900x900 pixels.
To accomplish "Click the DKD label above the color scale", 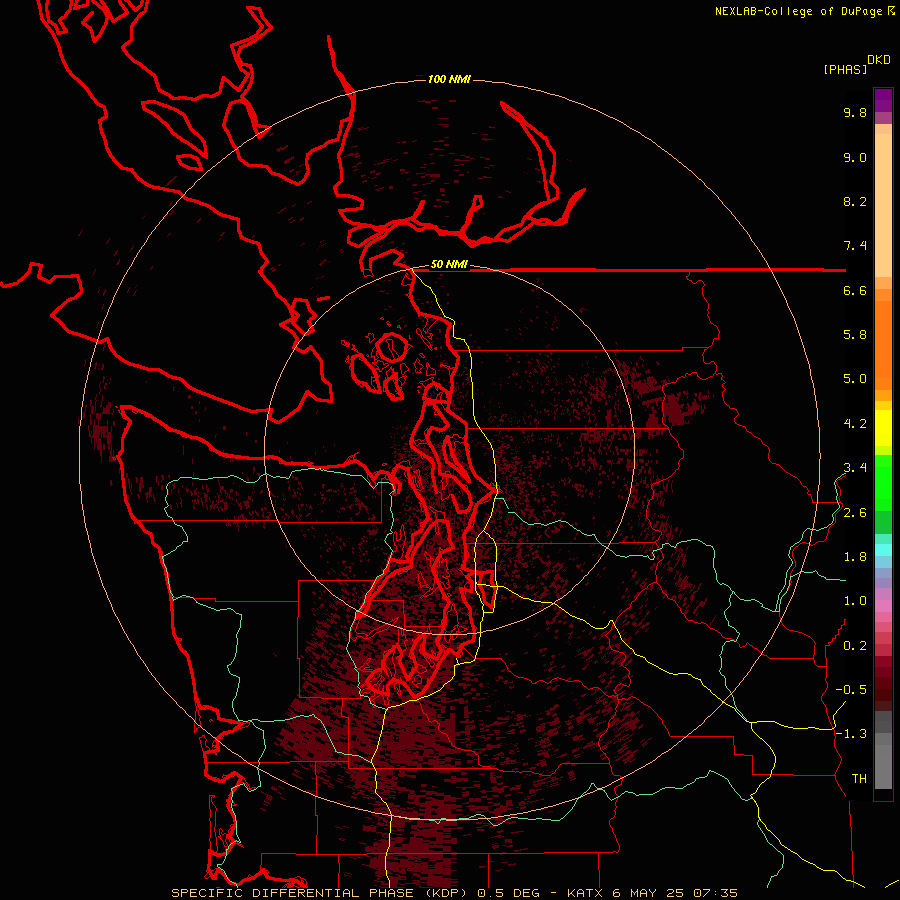I will (x=879, y=60).
